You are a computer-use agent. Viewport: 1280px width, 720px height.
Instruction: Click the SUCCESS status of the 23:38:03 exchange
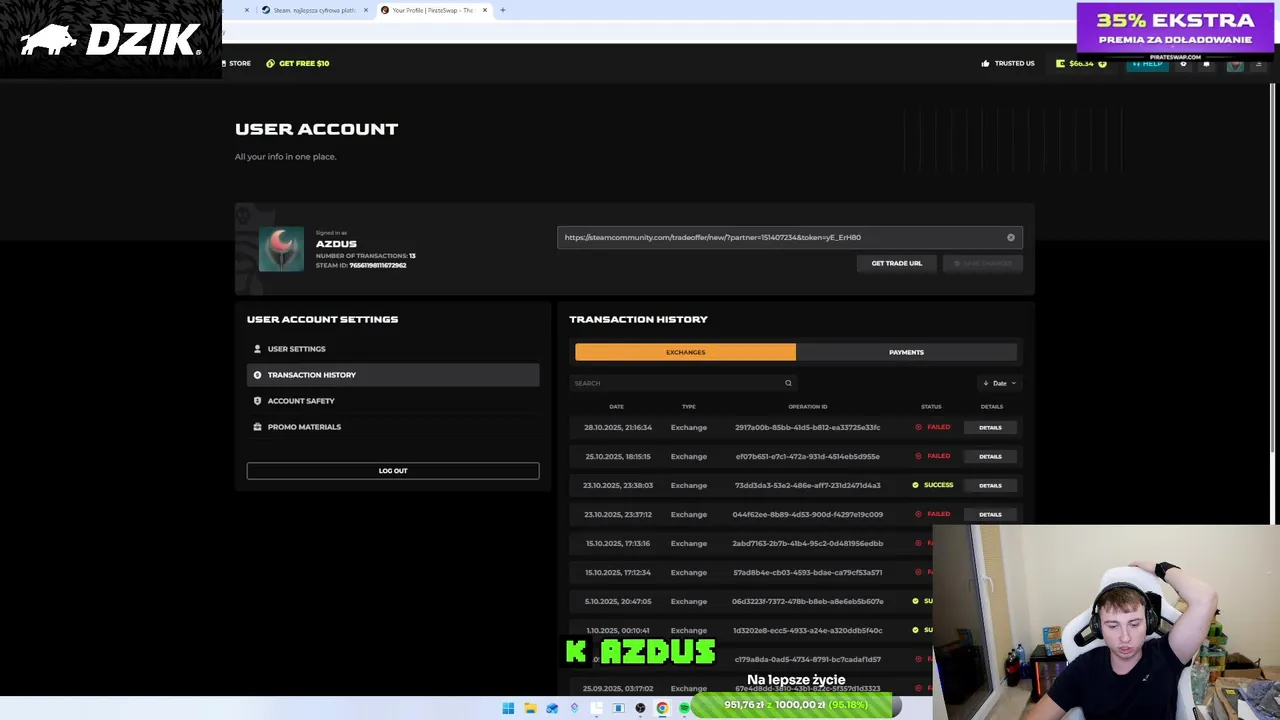933,485
